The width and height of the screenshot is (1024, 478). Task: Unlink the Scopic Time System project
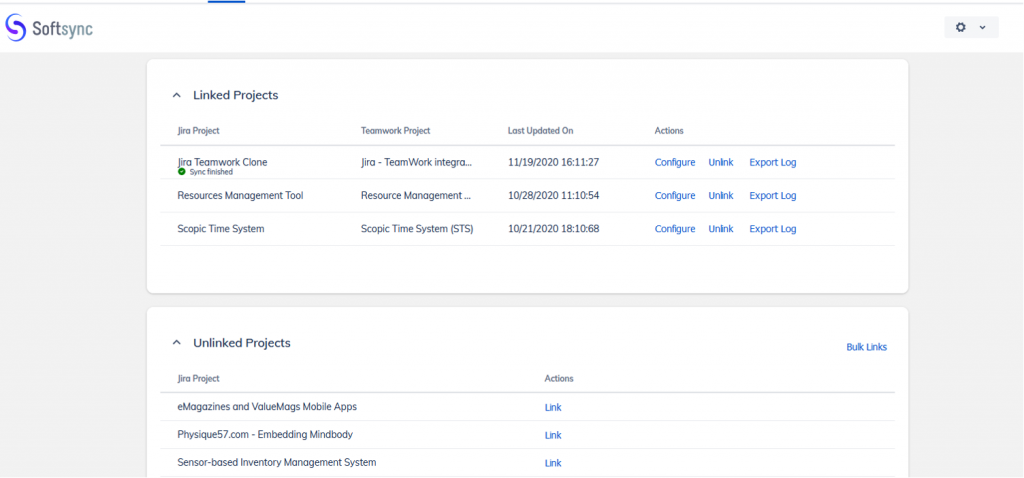tap(721, 229)
